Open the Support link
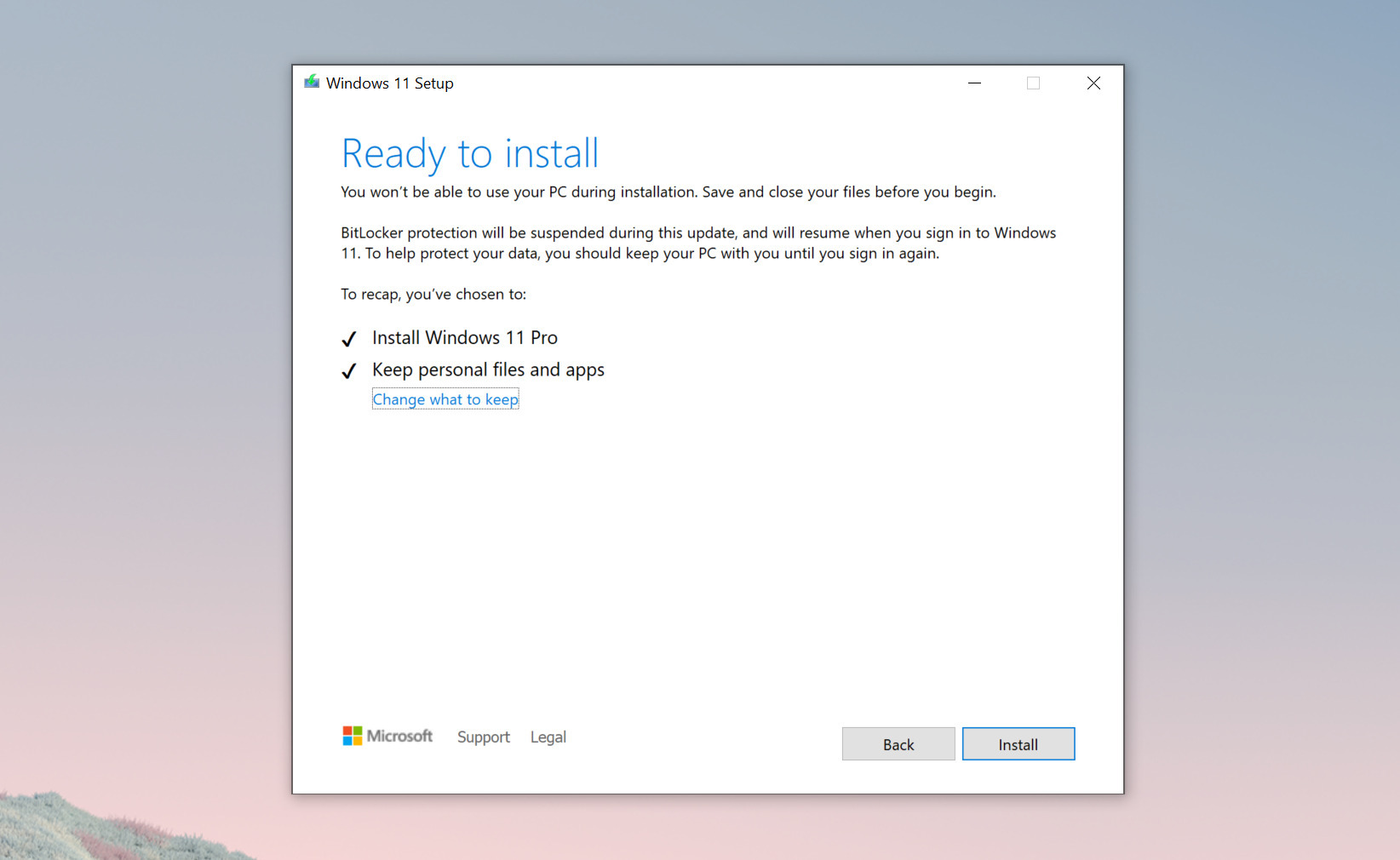The image size is (1400, 860). [483, 737]
